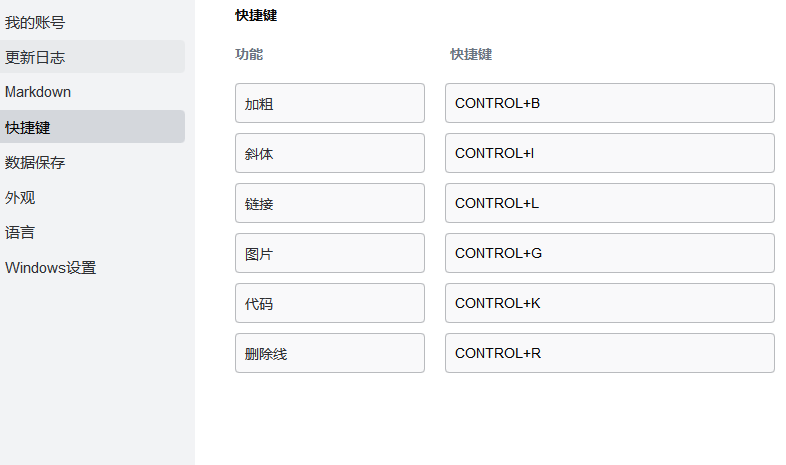Click the 加粗 function field
Screen dimensions: 786x465
tap(329, 103)
